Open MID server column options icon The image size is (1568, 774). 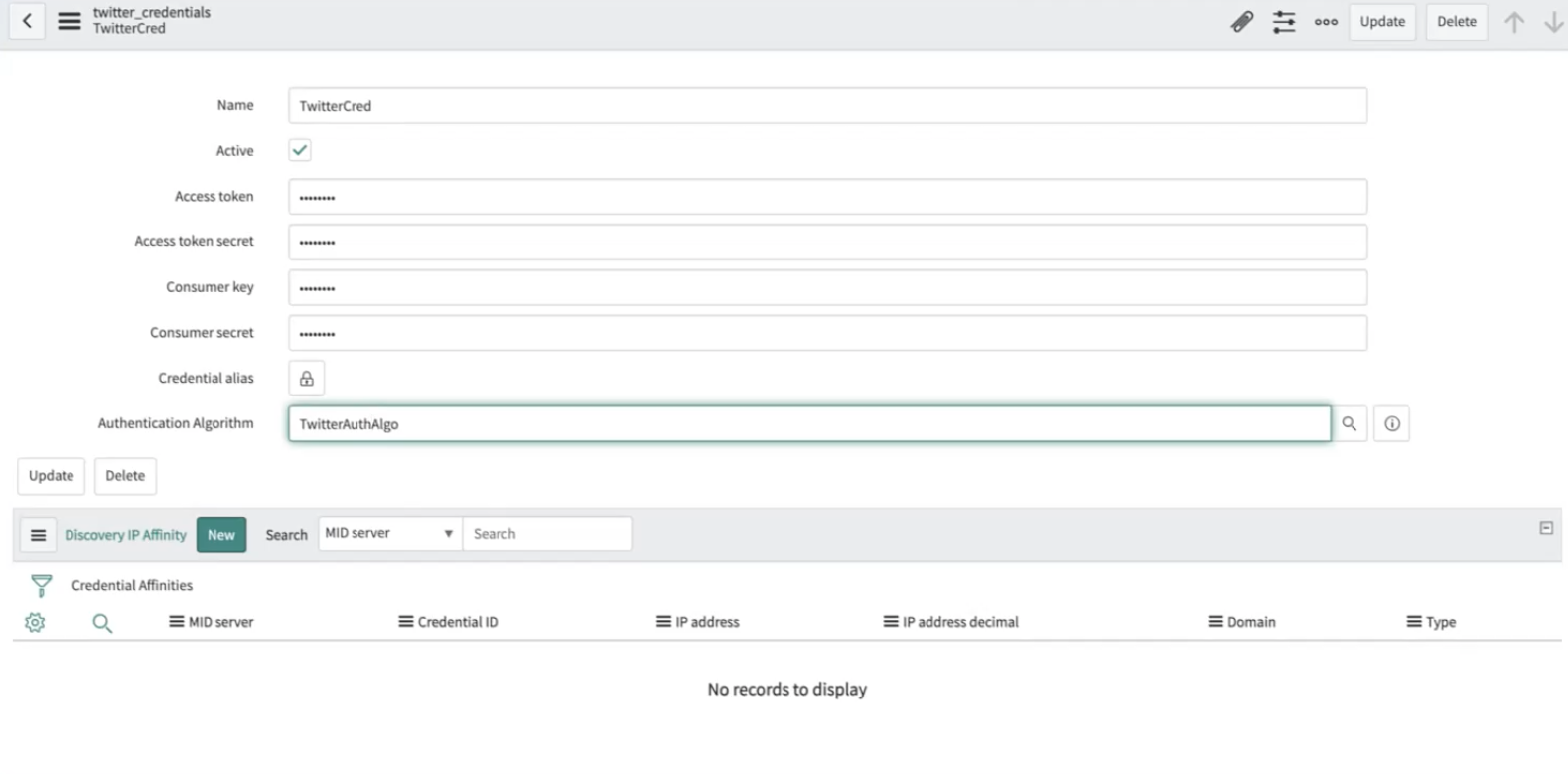(x=176, y=622)
